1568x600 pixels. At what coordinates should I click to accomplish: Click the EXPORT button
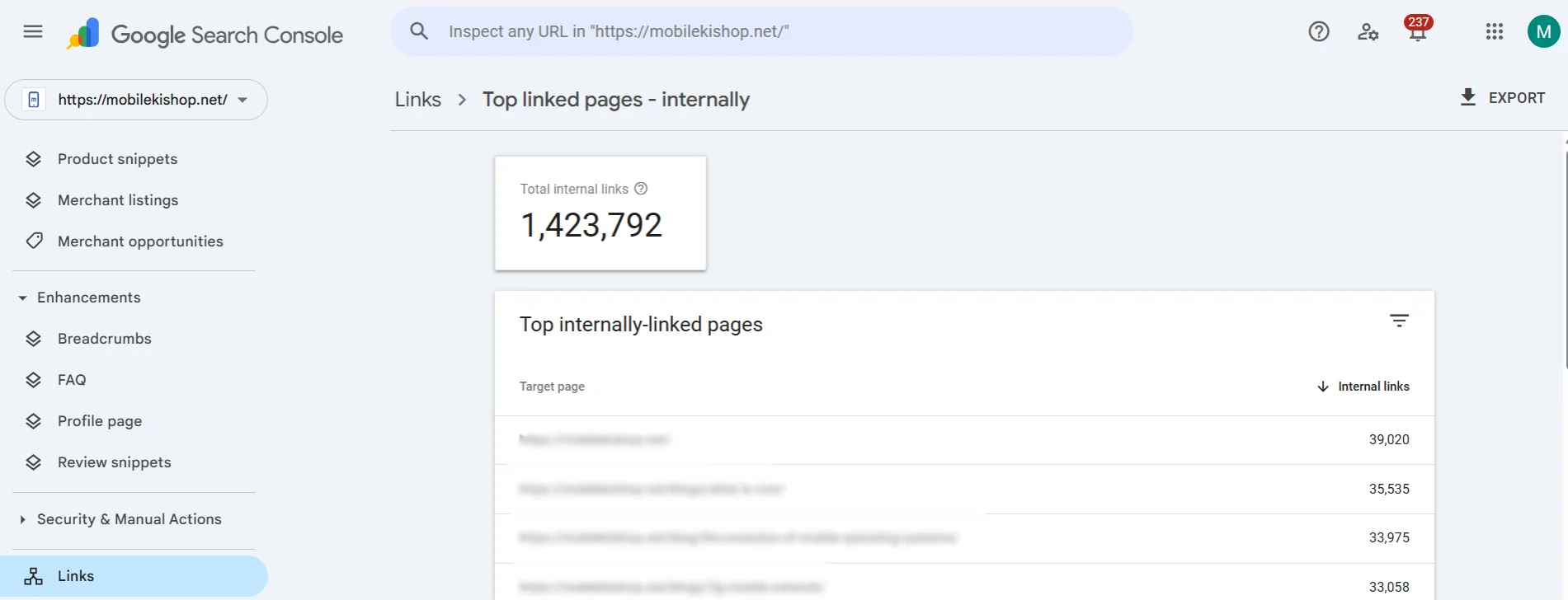(1503, 97)
